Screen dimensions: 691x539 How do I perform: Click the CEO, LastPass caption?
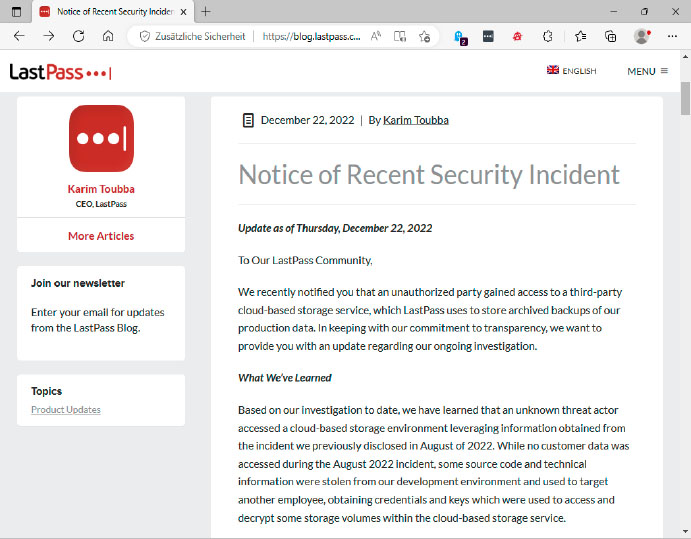coord(101,204)
